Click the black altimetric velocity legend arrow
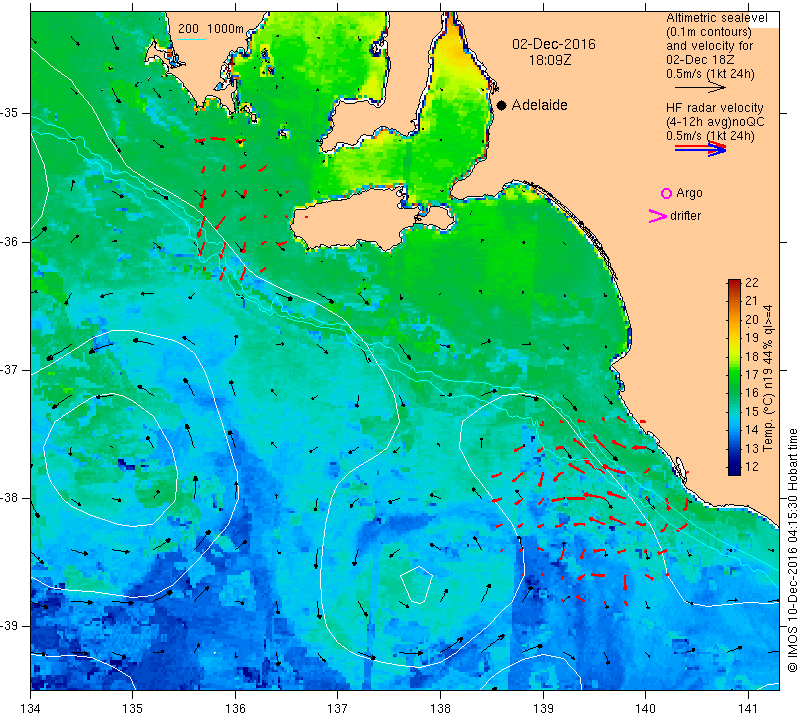Screen dimensions: 800x720 (x=700, y=88)
